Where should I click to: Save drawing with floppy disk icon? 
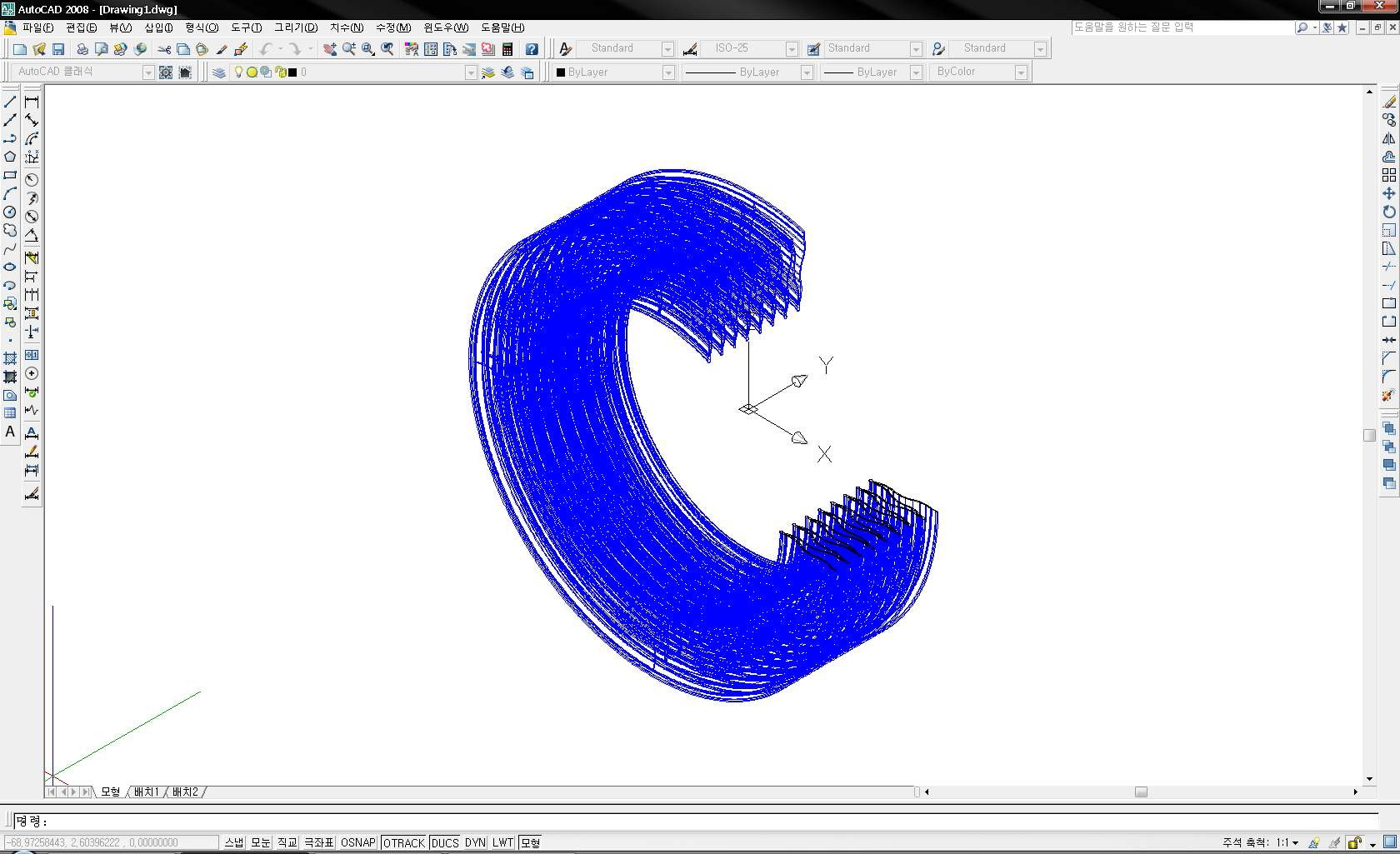58,49
